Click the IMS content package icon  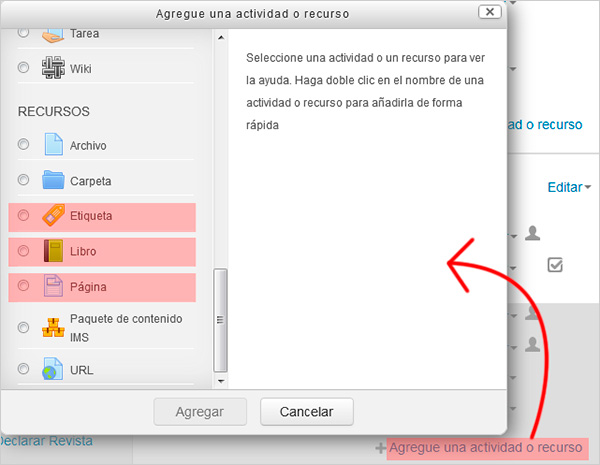coord(53,327)
